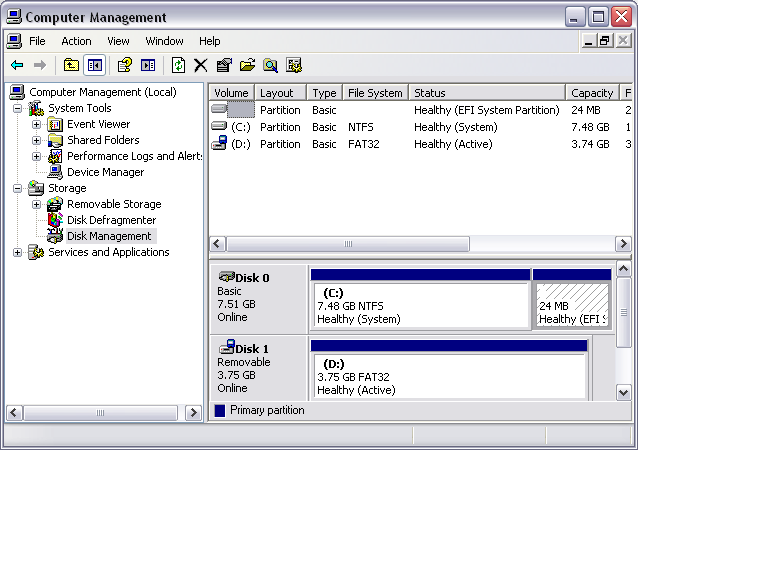Click the magnifier Explore toolbar icon
This screenshot has width=778, height=582.
point(270,65)
